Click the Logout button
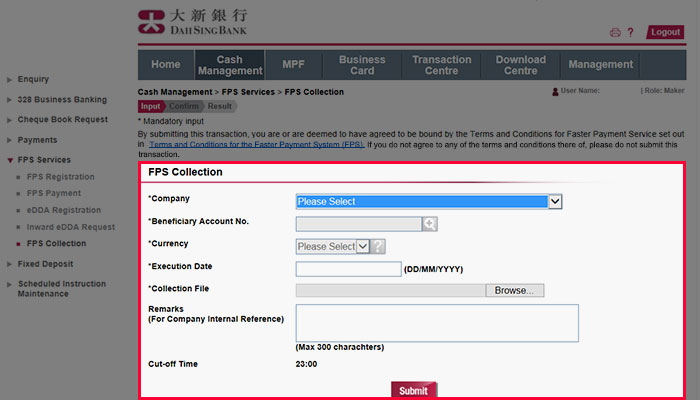Screen dimensions: 700x400 pyautogui.click(x=665, y=32)
